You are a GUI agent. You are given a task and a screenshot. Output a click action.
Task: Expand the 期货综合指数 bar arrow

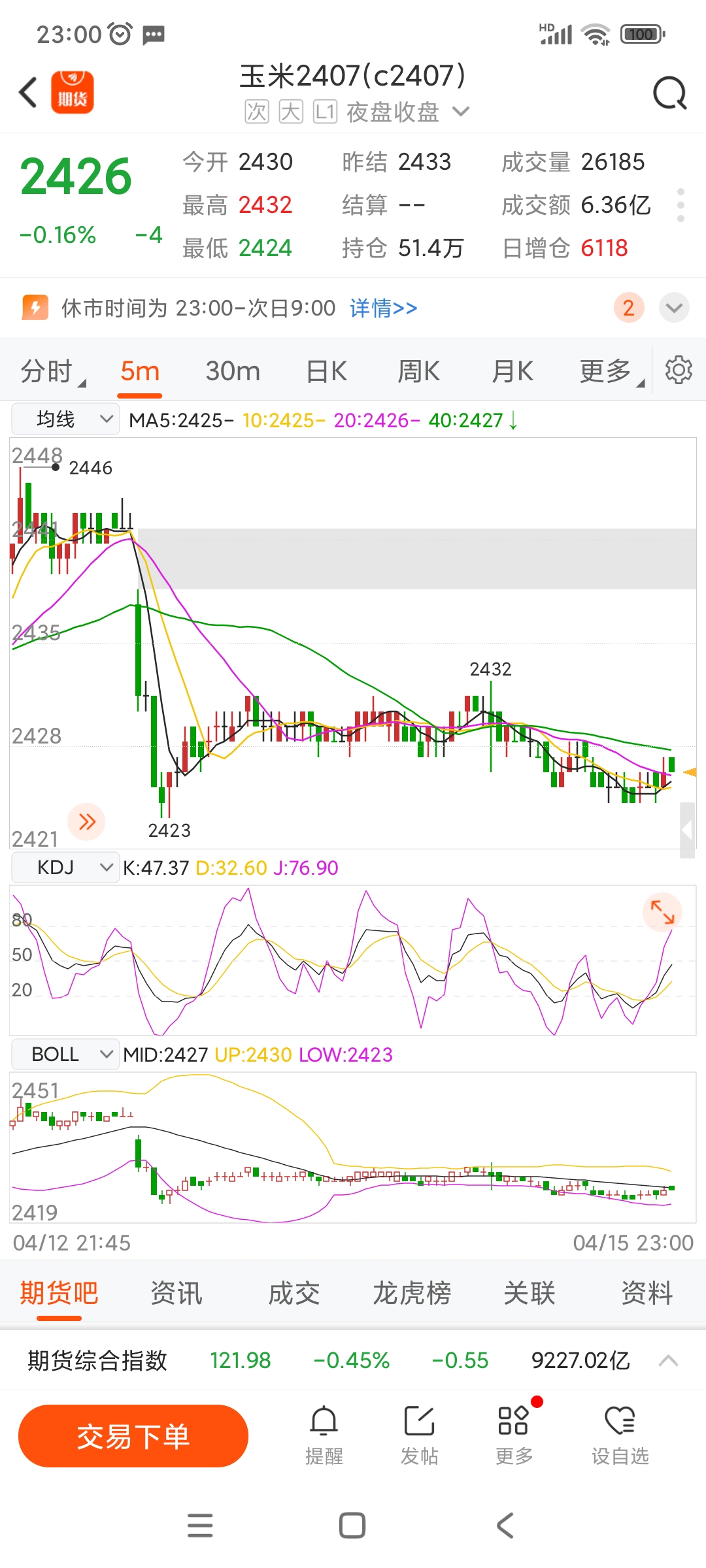point(668,1360)
